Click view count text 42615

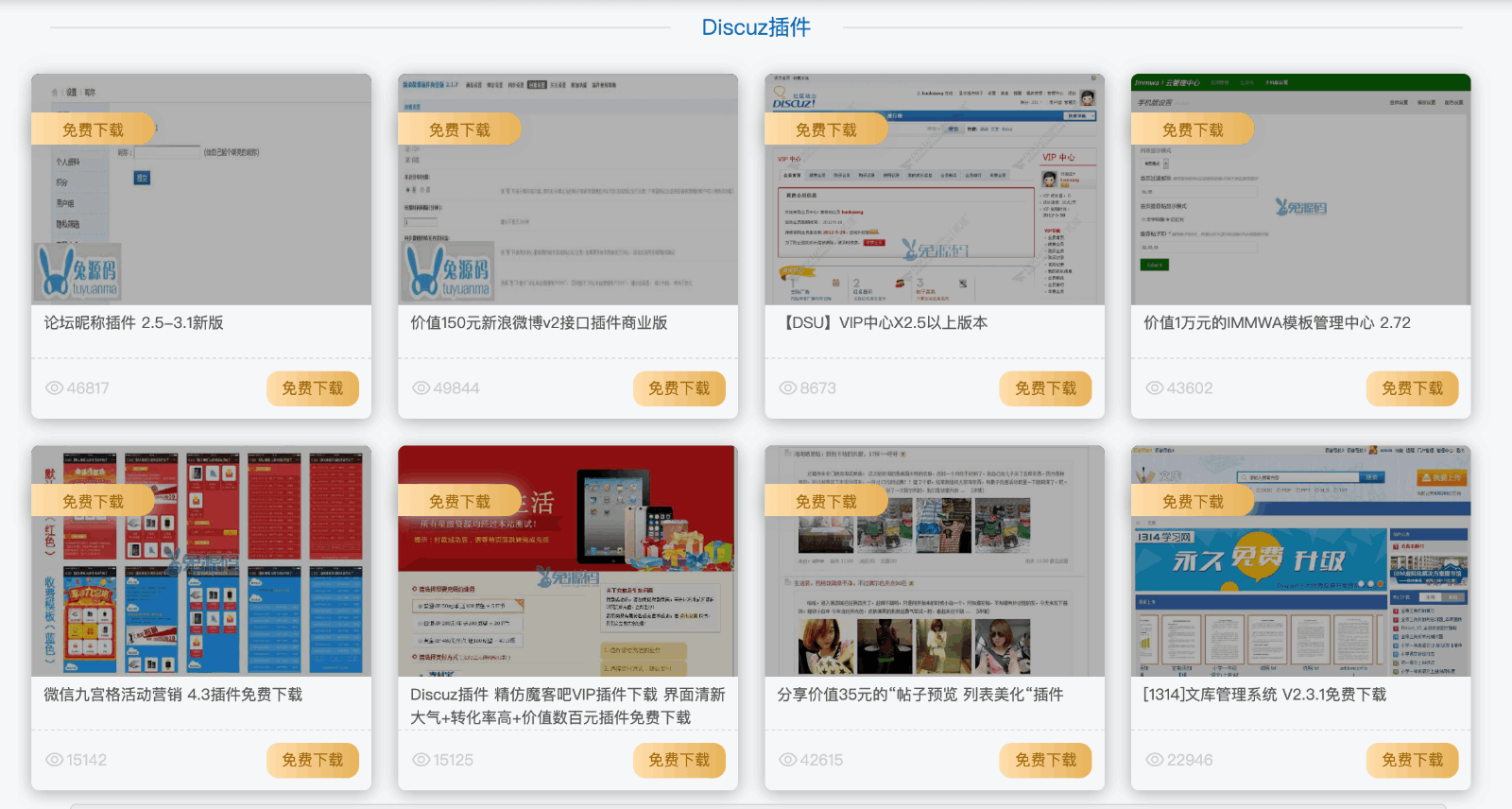821,760
